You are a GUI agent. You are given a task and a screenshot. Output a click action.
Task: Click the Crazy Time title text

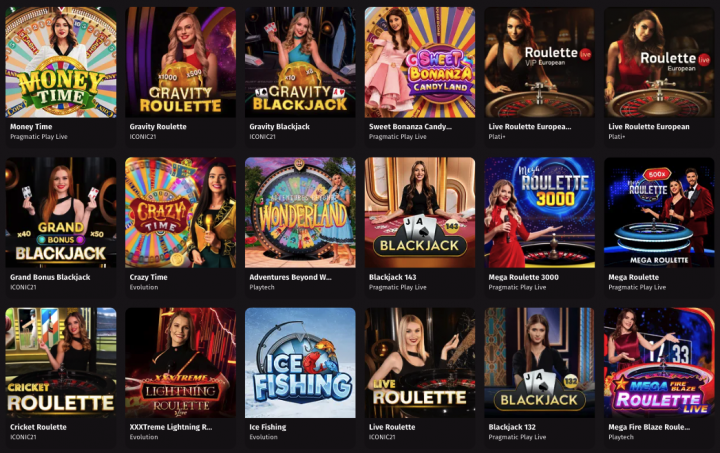pos(148,277)
